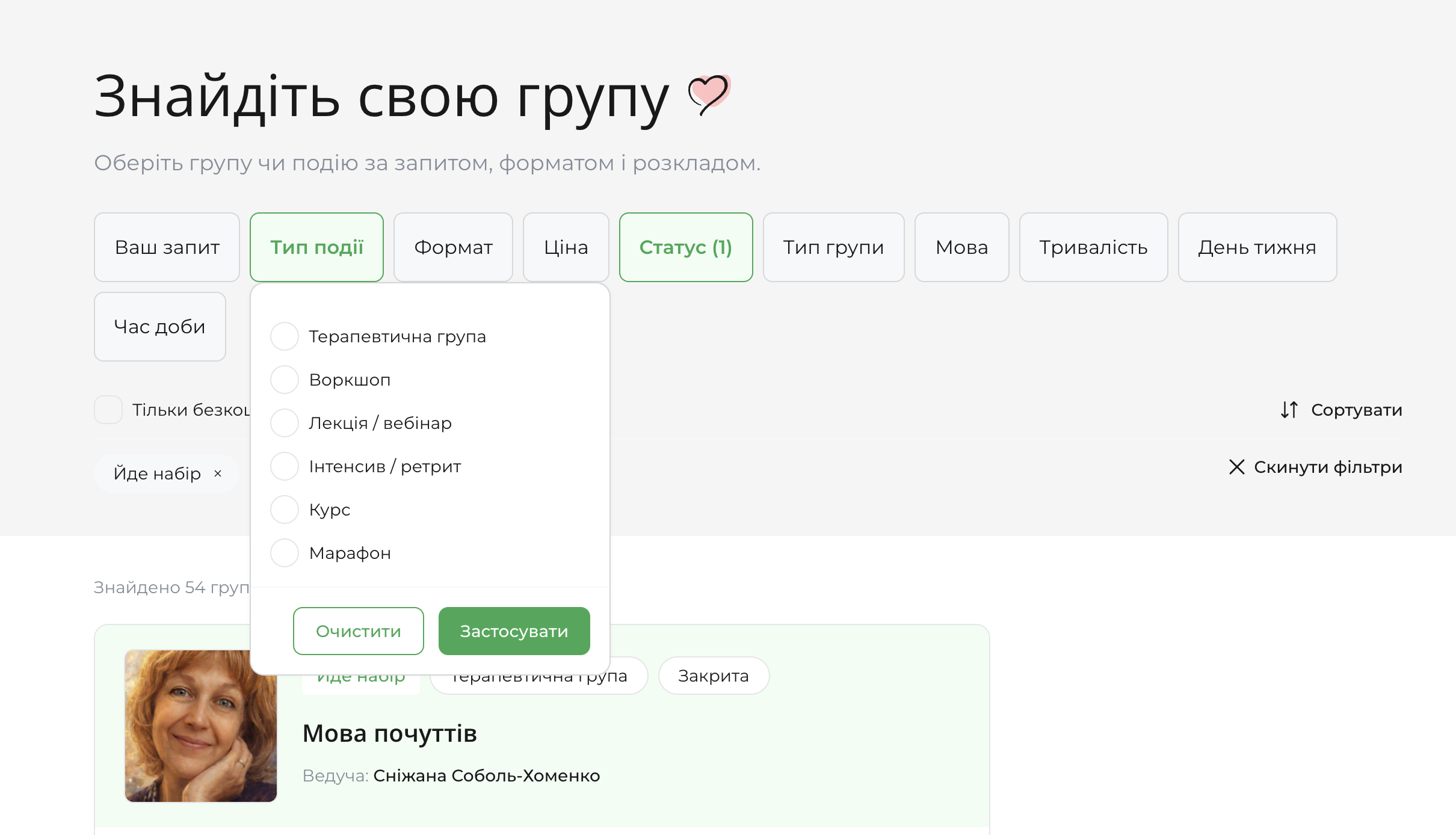Click the sort arrows icon
This screenshot has width=1456, height=835.
point(1289,410)
